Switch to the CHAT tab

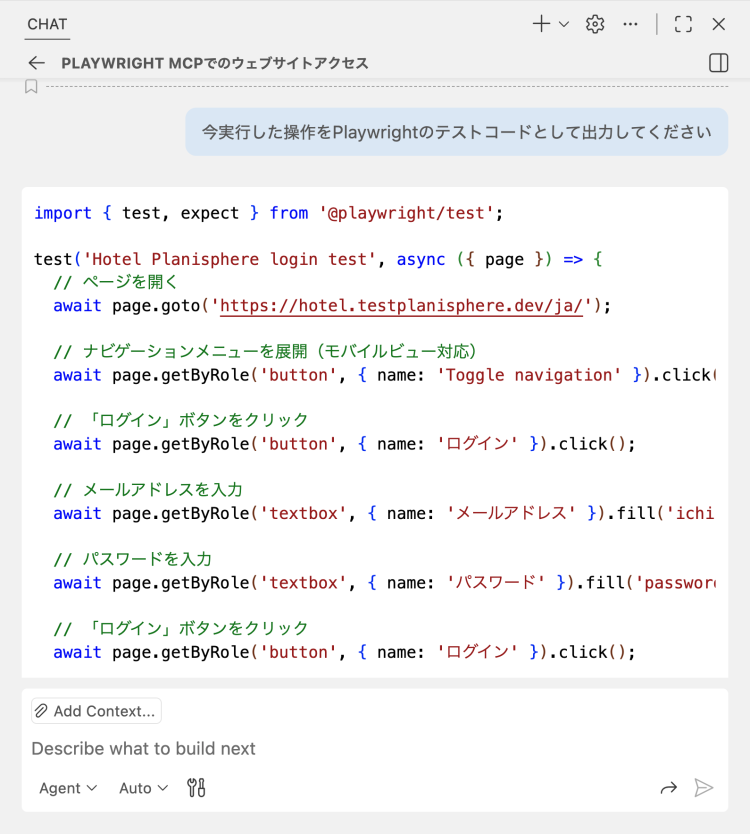[x=47, y=24]
